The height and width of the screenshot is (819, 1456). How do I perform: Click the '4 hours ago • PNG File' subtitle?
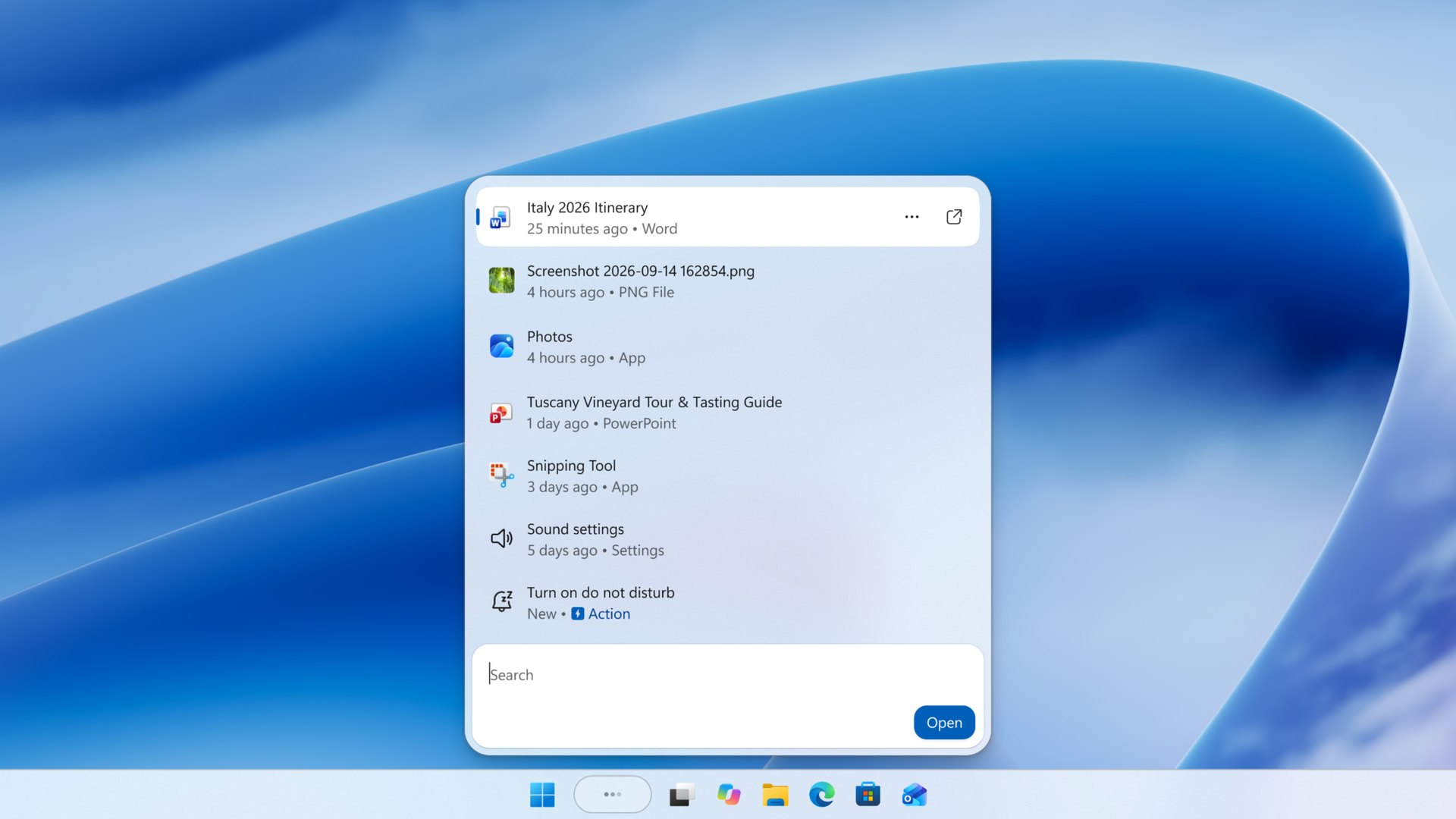point(601,292)
